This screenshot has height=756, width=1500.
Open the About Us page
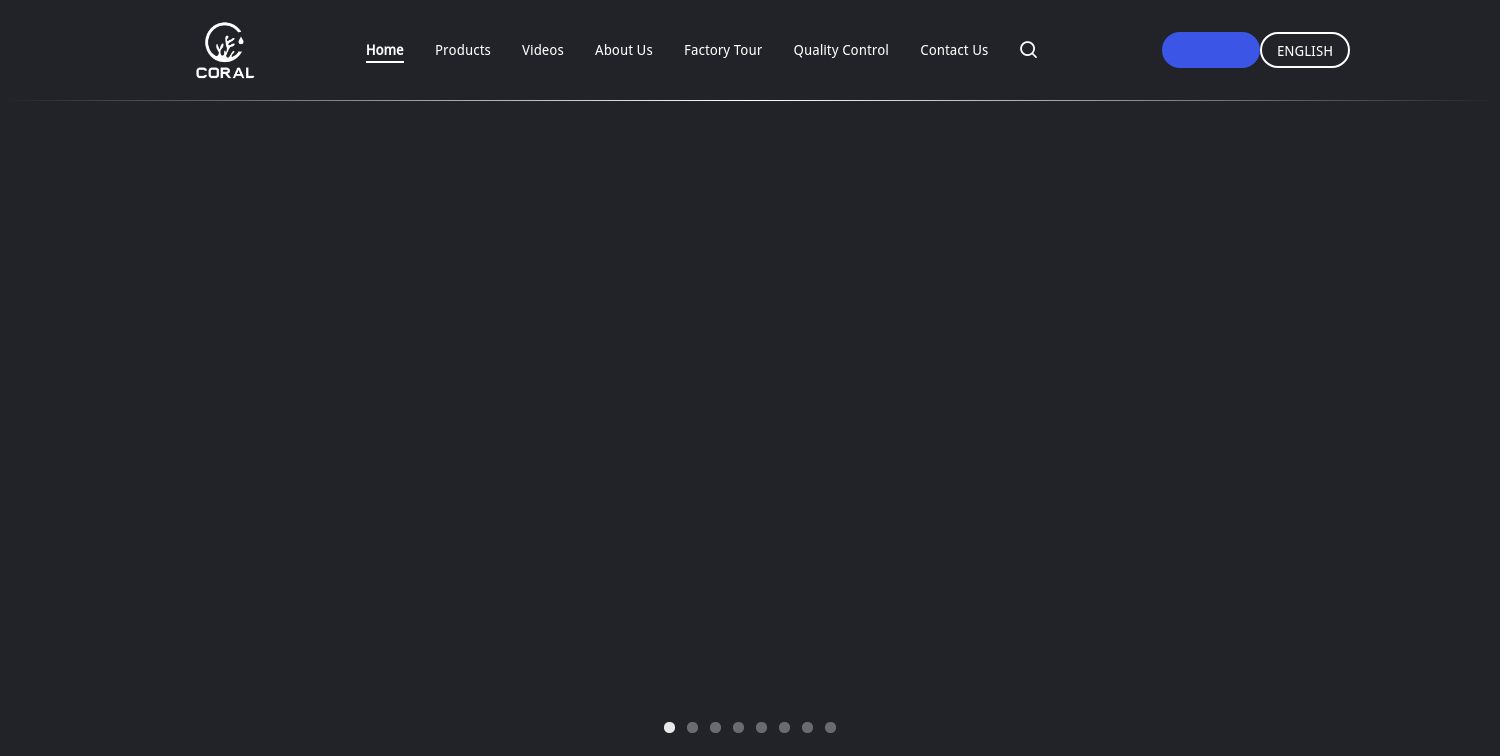(623, 50)
